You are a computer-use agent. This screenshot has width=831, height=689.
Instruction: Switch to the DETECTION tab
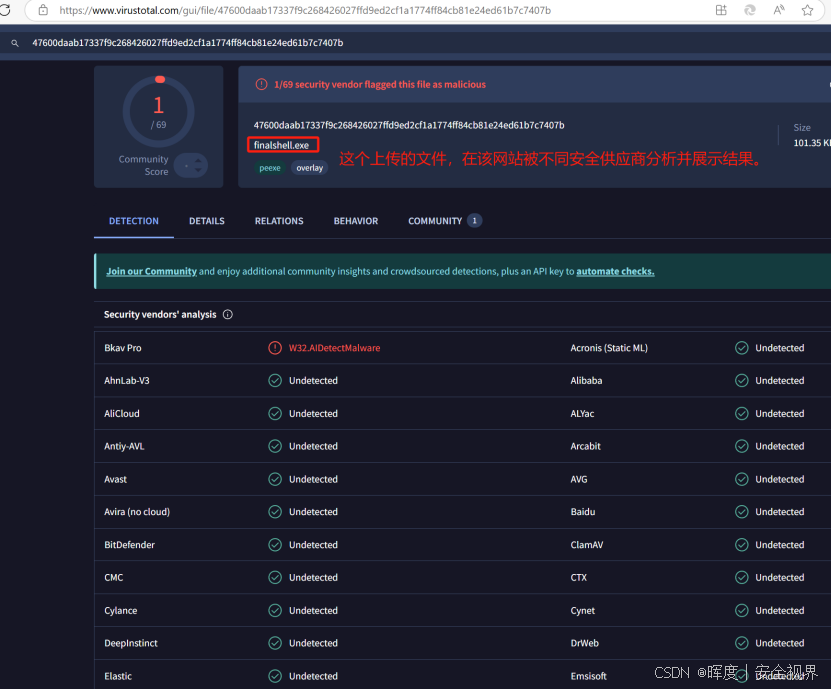pos(134,221)
